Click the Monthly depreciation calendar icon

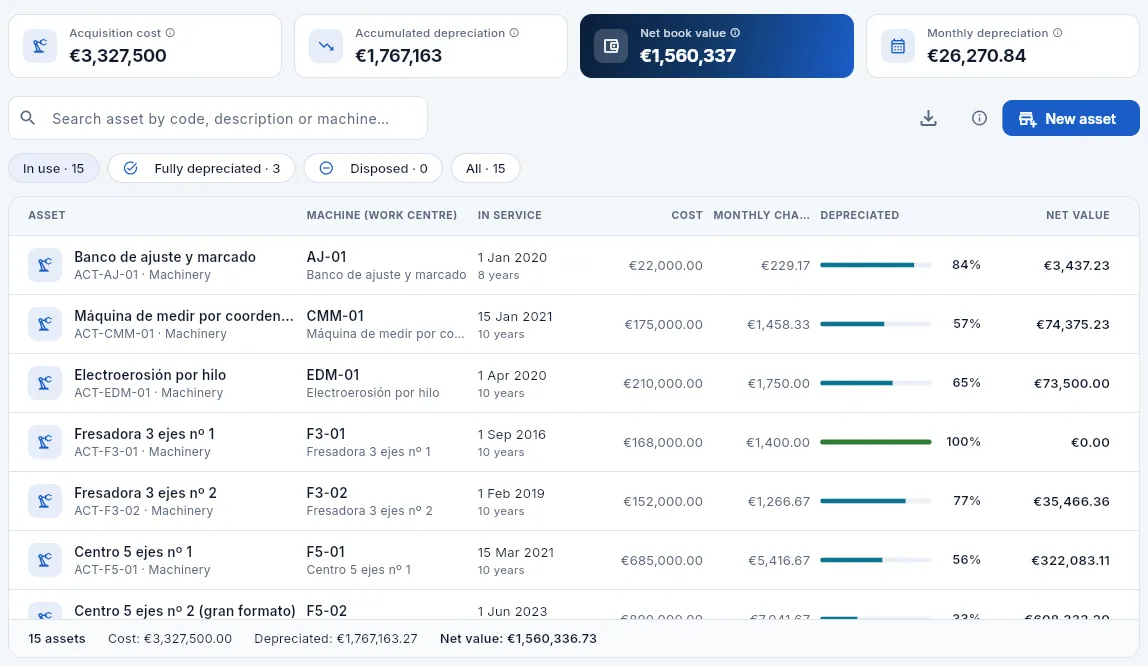[898, 46]
